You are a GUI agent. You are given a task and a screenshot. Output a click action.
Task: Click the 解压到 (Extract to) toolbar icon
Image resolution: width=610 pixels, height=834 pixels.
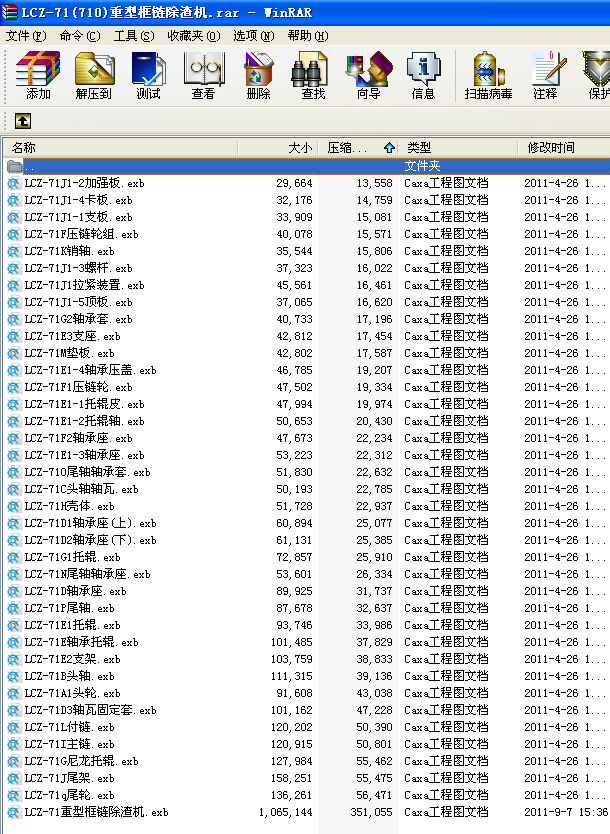pyautogui.click(x=94, y=75)
